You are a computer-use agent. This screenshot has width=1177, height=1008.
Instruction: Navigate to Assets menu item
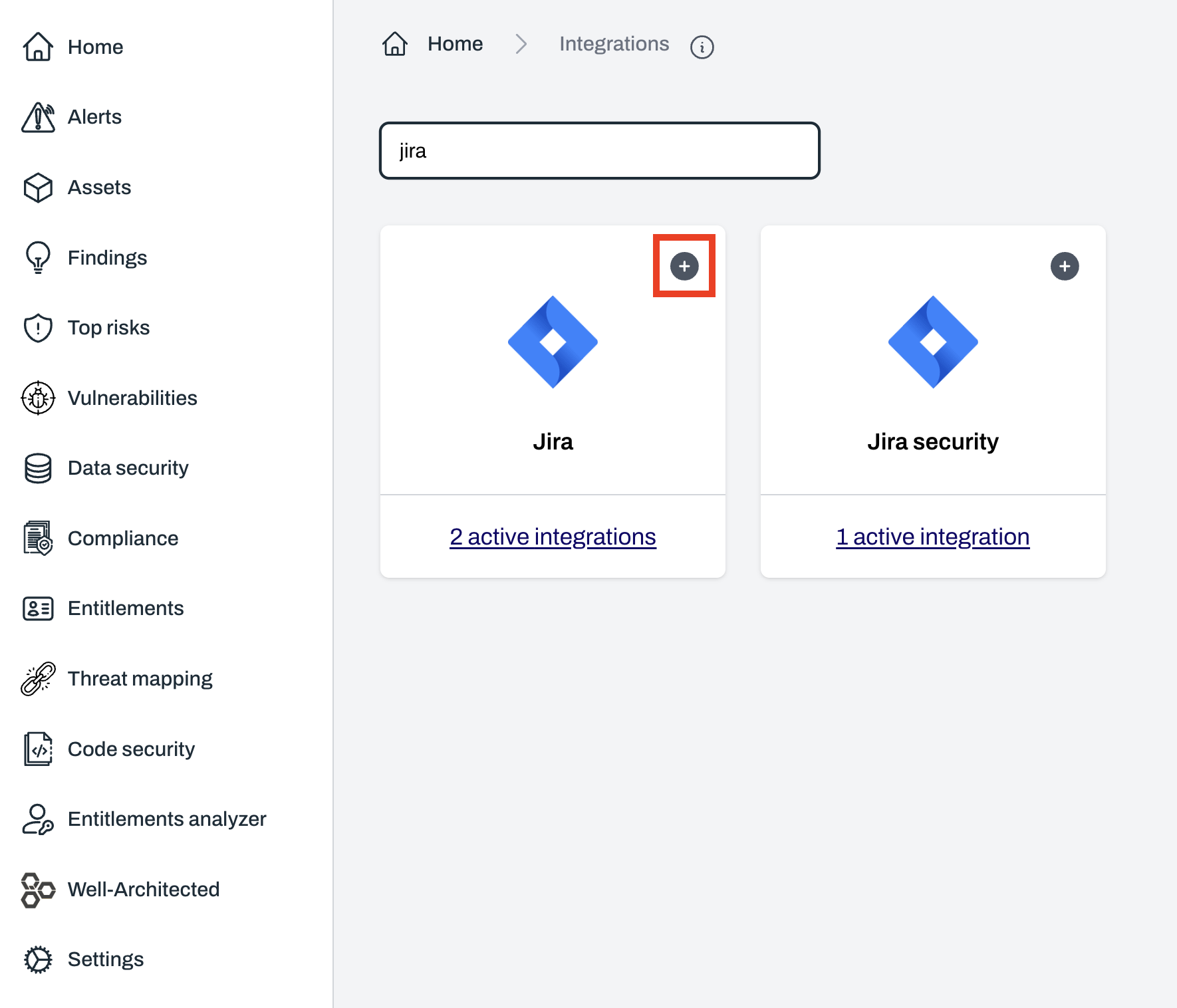tap(99, 188)
